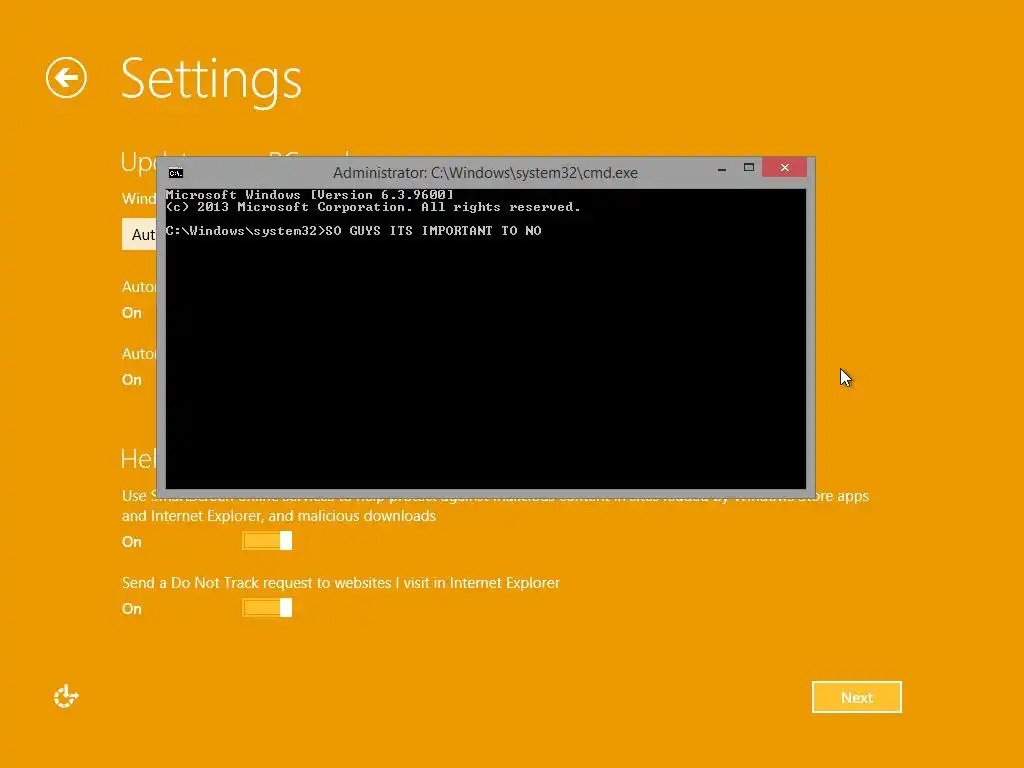Click the cmd.exe title bar text
This screenshot has height=768, width=1024.
point(485,173)
